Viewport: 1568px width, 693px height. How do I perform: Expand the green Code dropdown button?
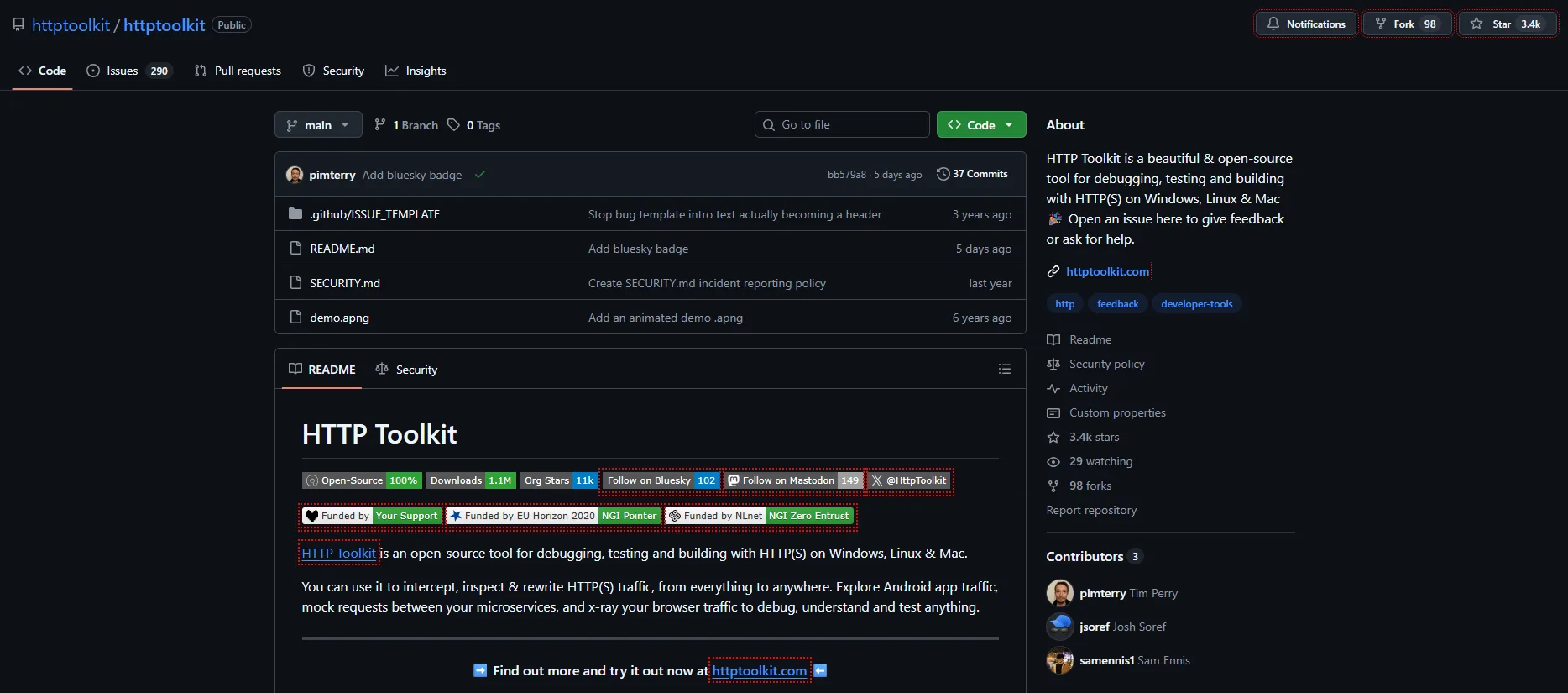pyautogui.click(x=980, y=125)
